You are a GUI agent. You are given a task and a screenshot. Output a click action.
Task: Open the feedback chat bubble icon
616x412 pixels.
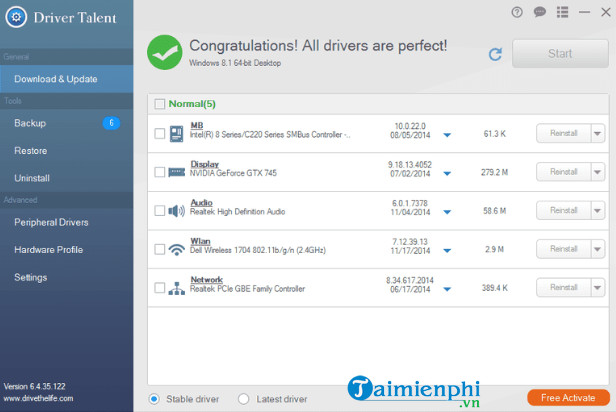(540, 12)
